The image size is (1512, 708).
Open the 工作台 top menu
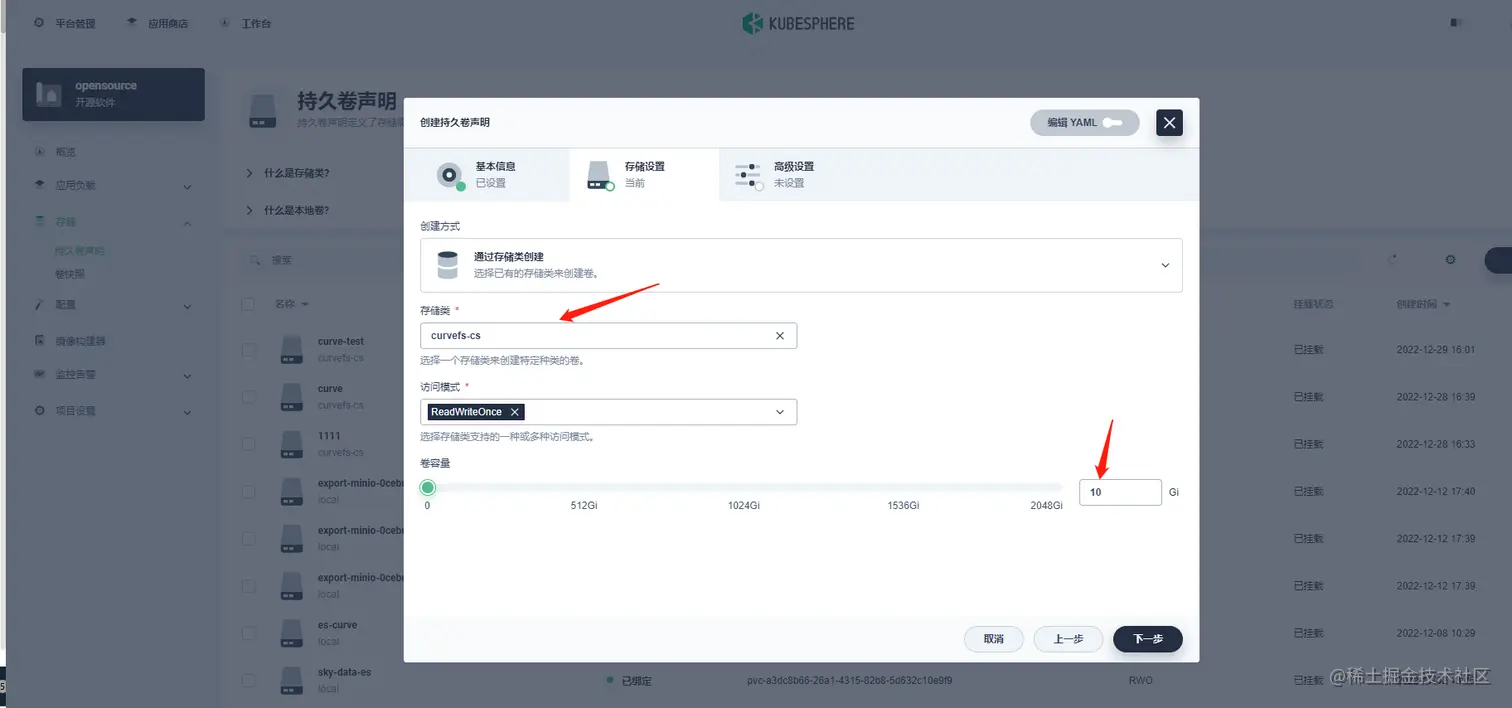click(245, 23)
